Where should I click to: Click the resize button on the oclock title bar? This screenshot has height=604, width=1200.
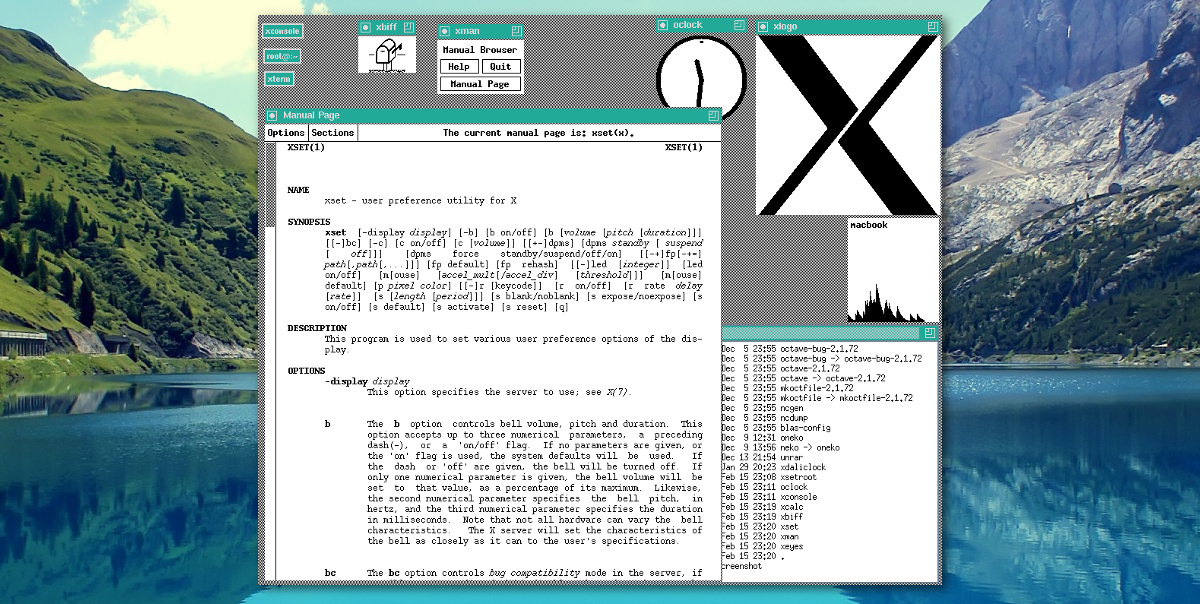click(x=739, y=25)
